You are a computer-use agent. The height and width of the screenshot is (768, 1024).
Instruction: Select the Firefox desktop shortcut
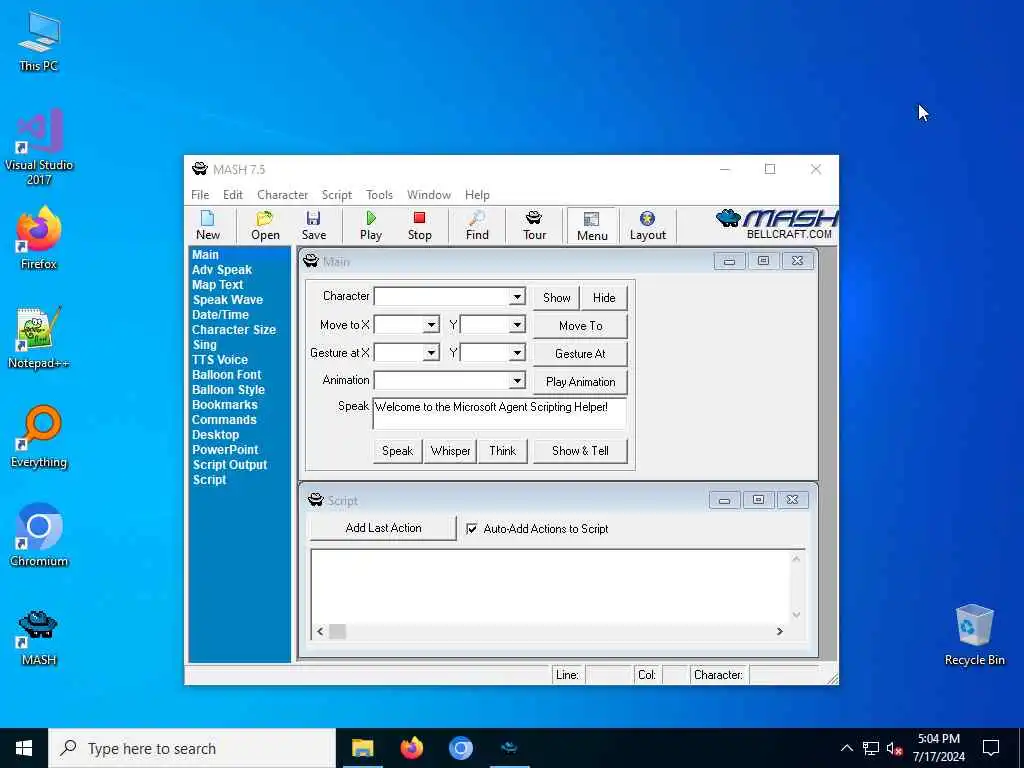tap(39, 238)
